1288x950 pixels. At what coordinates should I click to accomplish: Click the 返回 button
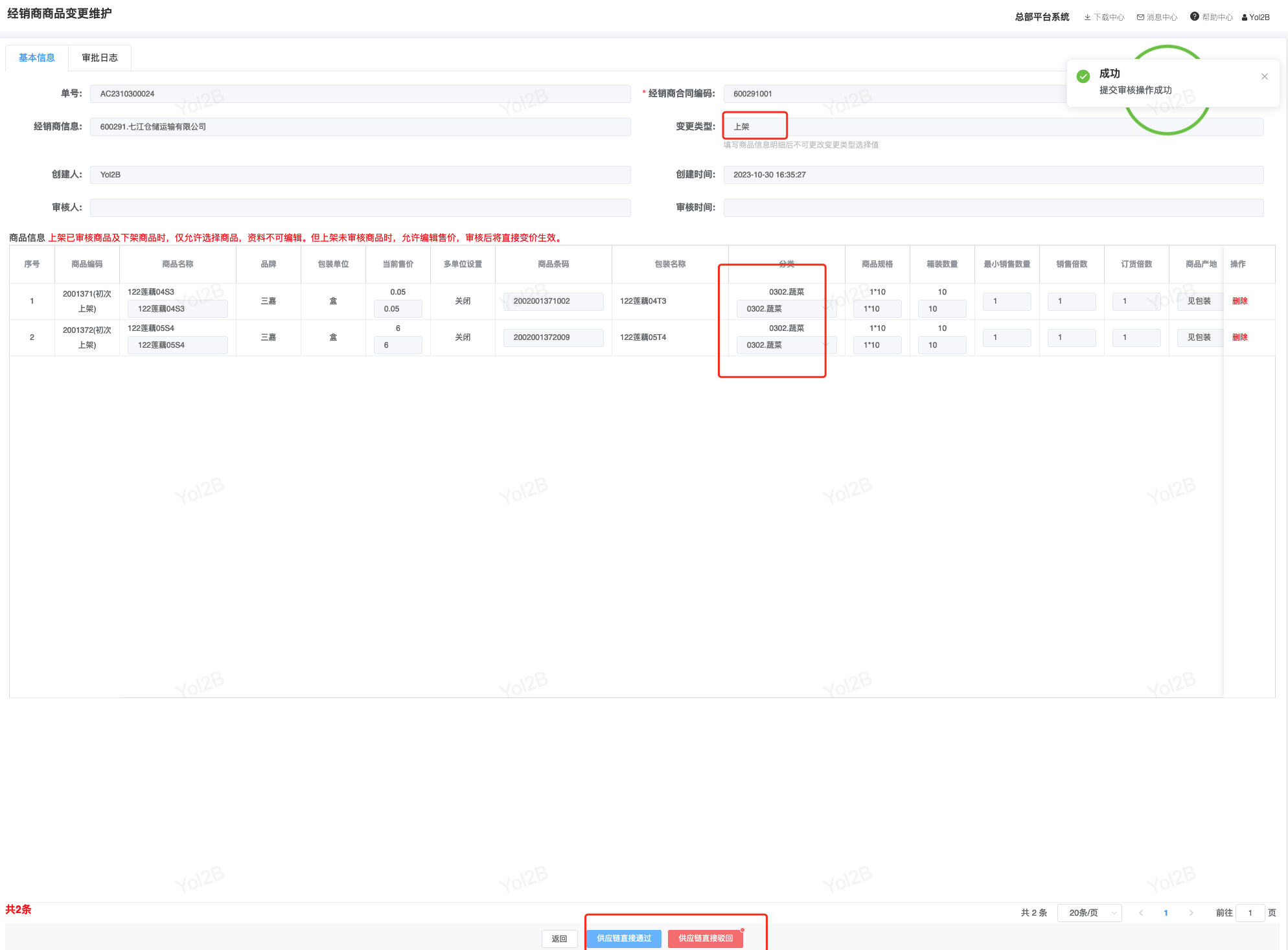[559, 938]
